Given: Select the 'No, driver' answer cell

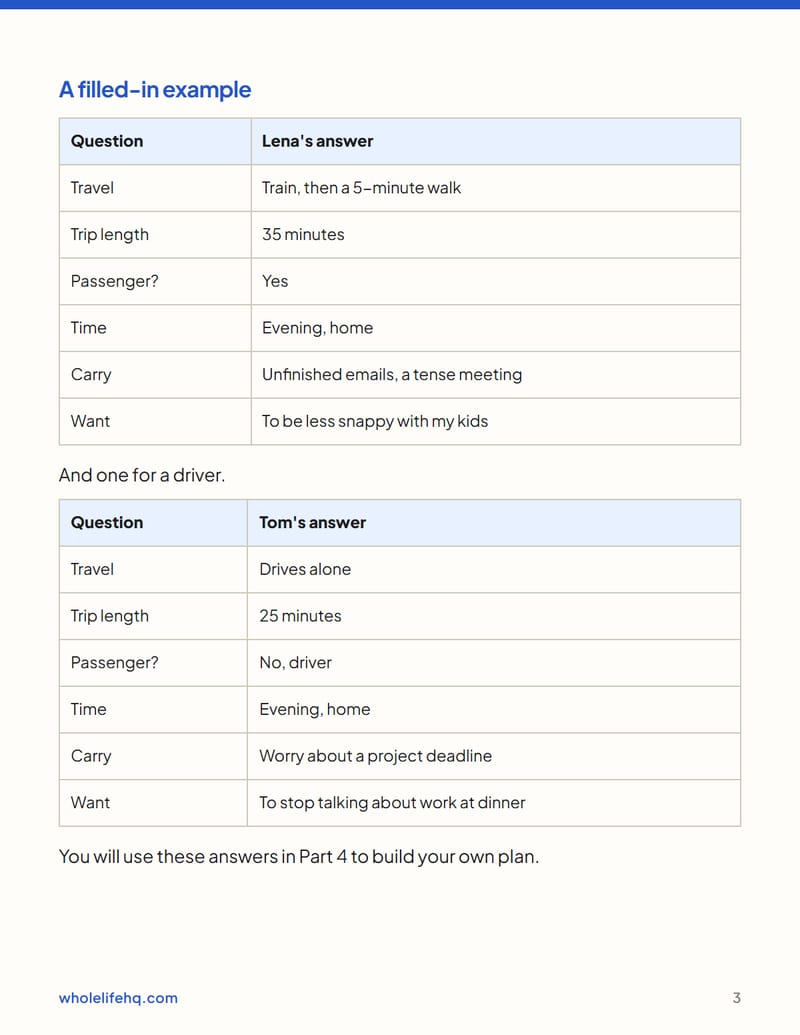Looking at the screenshot, I should point(494,663).
